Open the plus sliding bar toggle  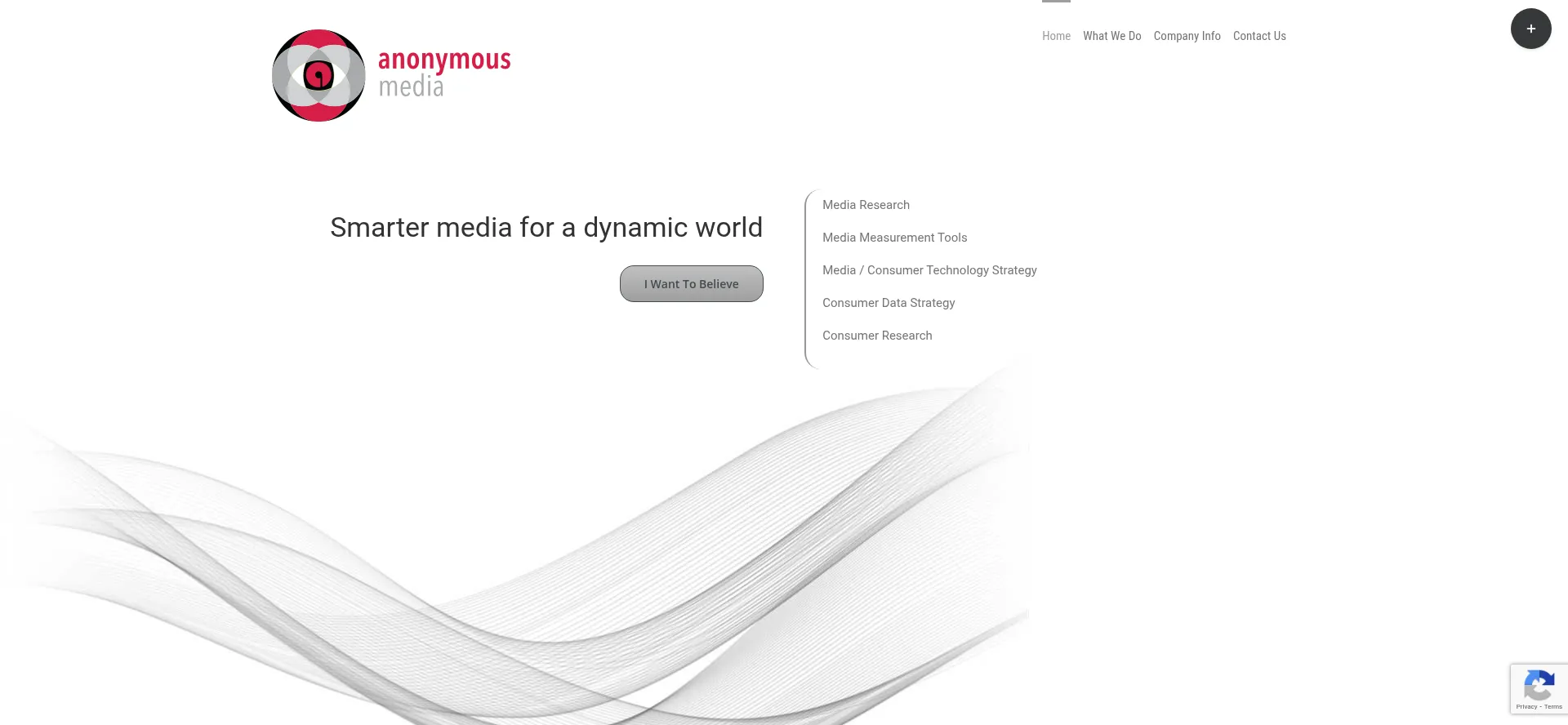[1530, 29]
